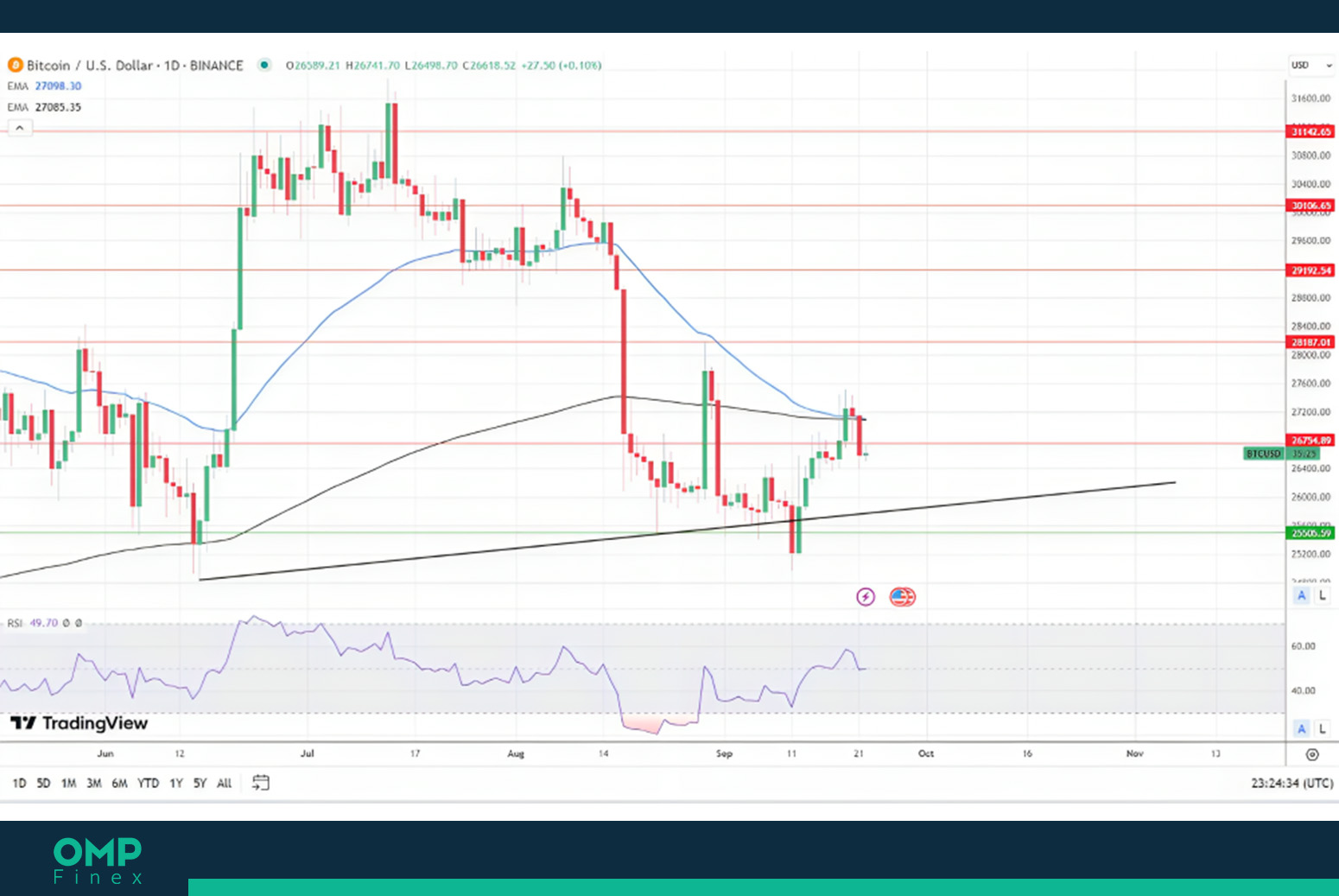The width and height of the screenshot is (1339, 896).
Task: Open the go-to-date calendar icon
Action: pyautogui.click(x=261, y=783)
